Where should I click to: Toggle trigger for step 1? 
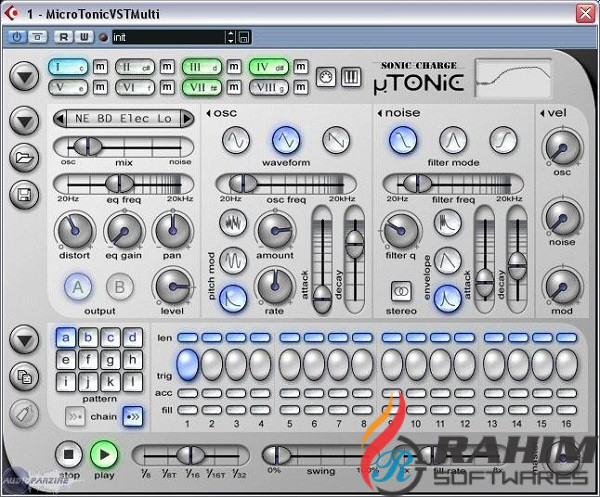click(x=188, y=364)
